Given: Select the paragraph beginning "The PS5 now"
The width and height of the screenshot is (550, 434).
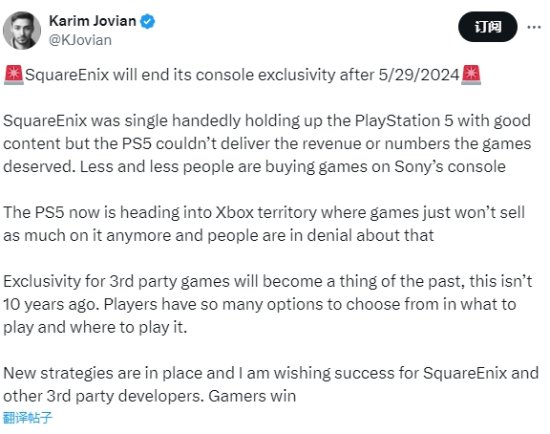Looking at the screenshot, I should point(264,224).
